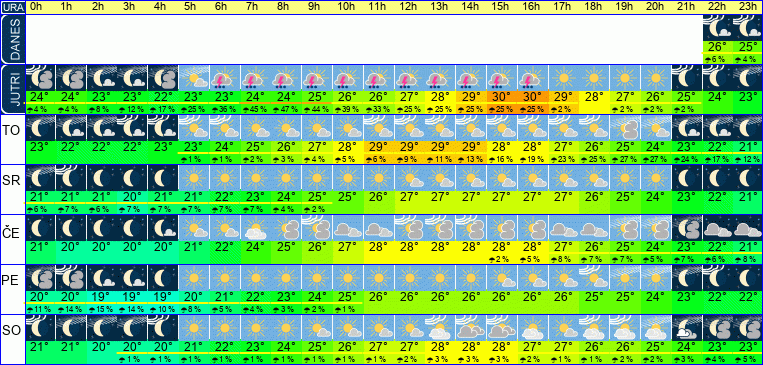The height and width of the screenshot is (365, 763).
Task: Select the sun icon at 12h PE
Action: (x=410, y=278)
